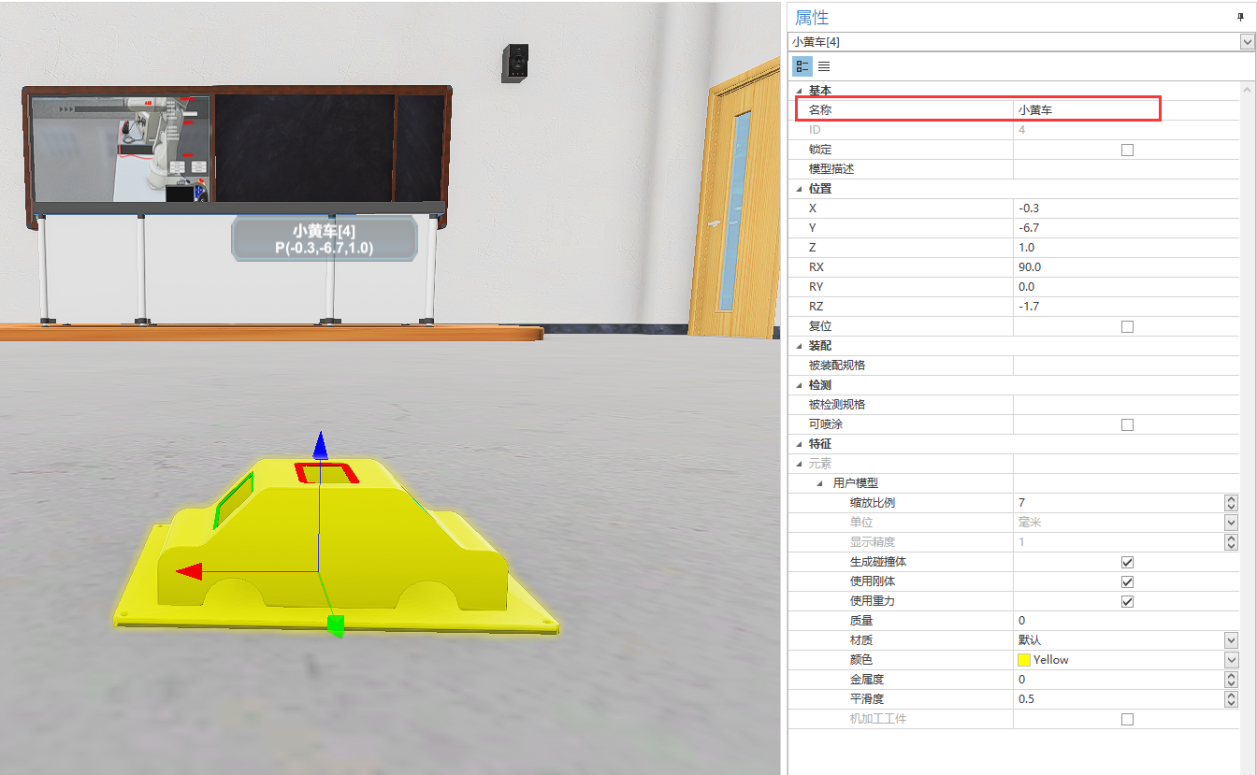This screenshot has width=1257, height=775.
Task: Click the 模型描述 field
Action: pos(1127,169)
